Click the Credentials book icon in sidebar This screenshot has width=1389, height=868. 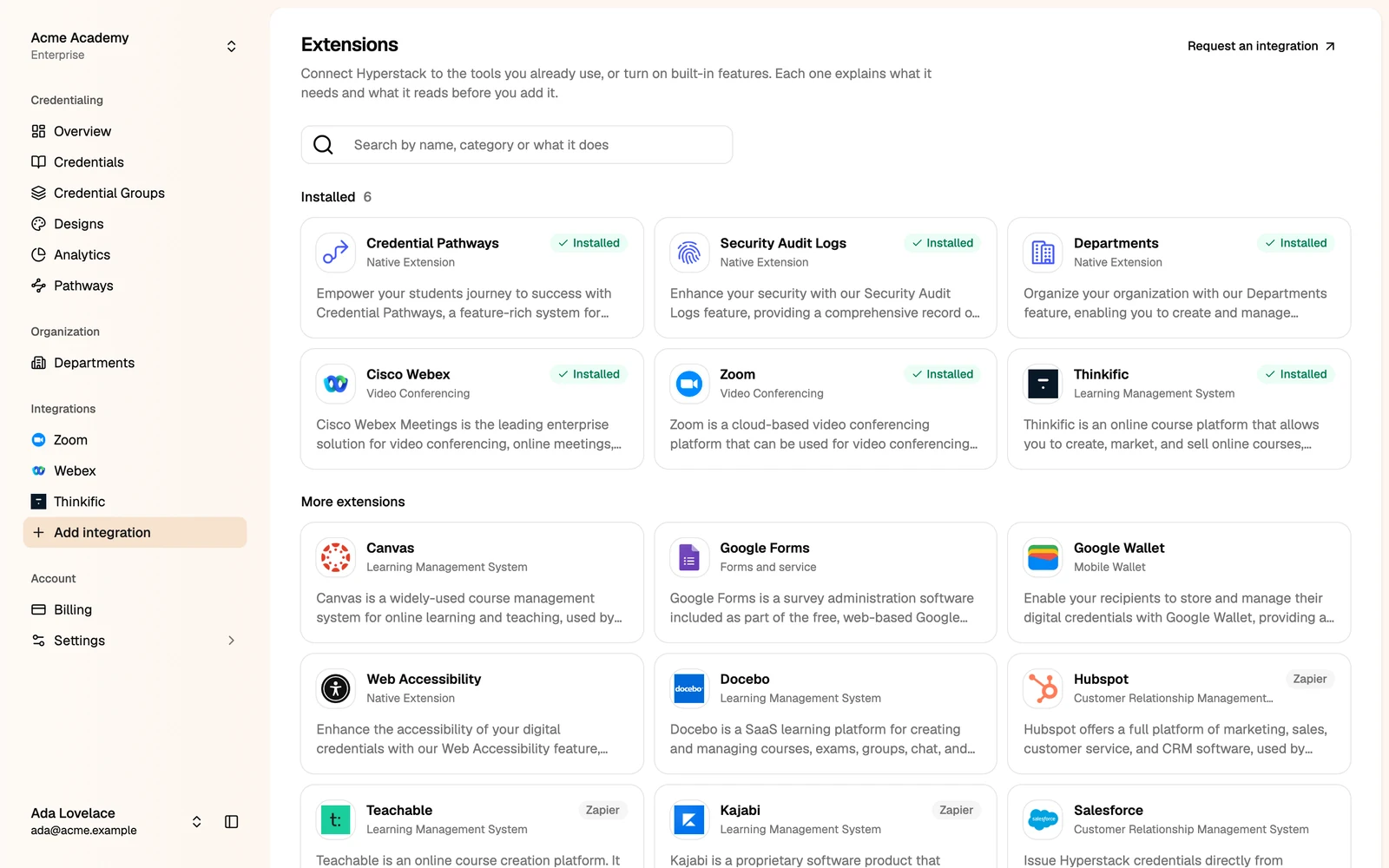(38, 162)
